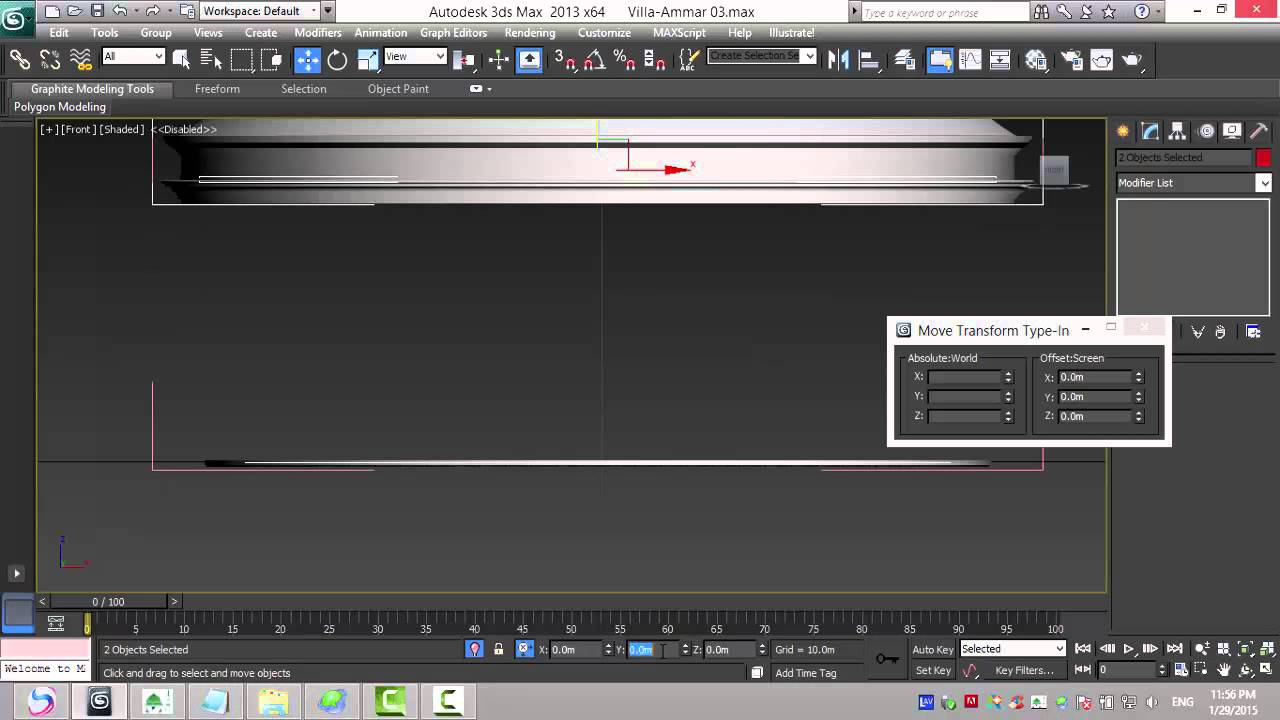Switch to Freeform ribbon tab

pos(217,89)
